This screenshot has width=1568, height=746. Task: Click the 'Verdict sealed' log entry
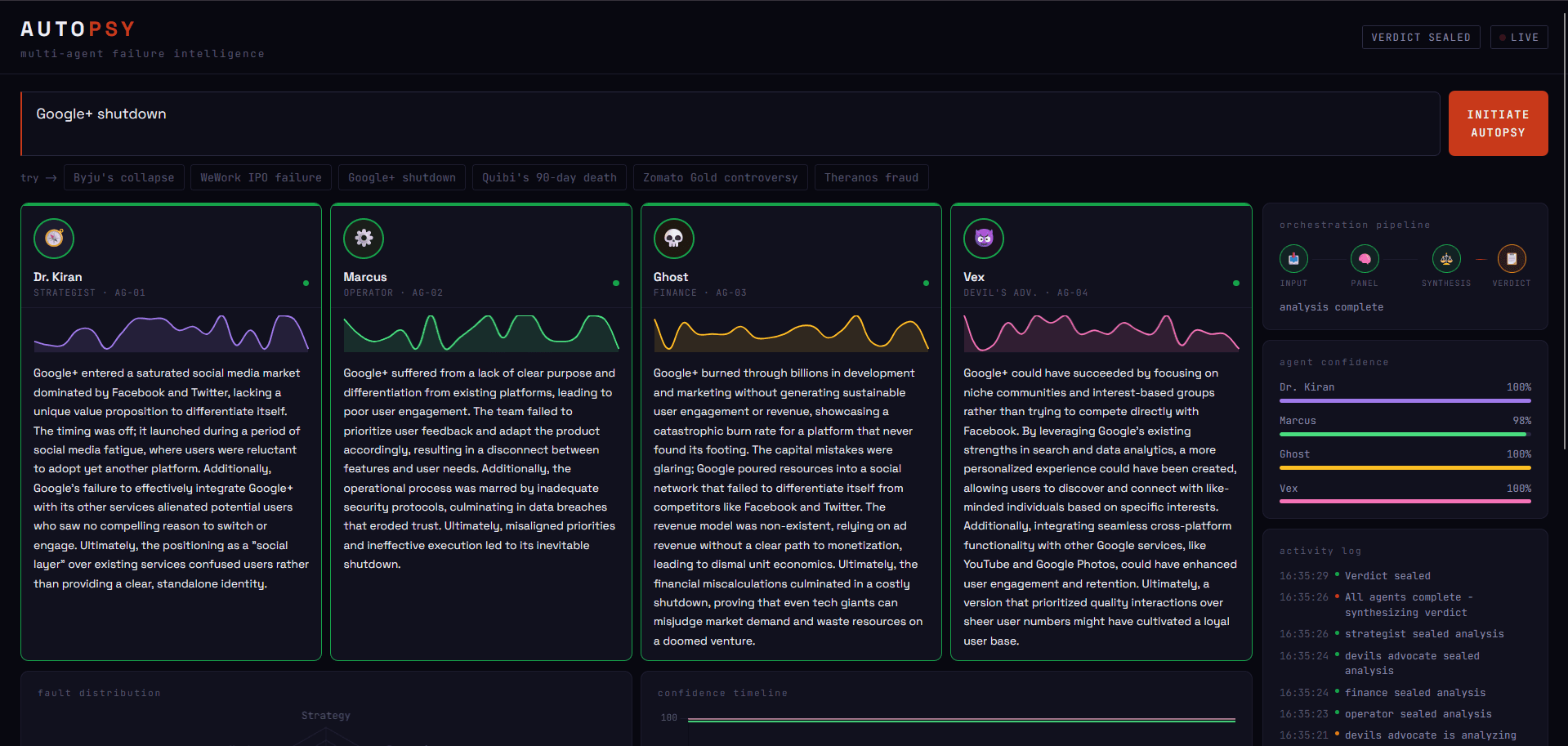coord(1387,576)
